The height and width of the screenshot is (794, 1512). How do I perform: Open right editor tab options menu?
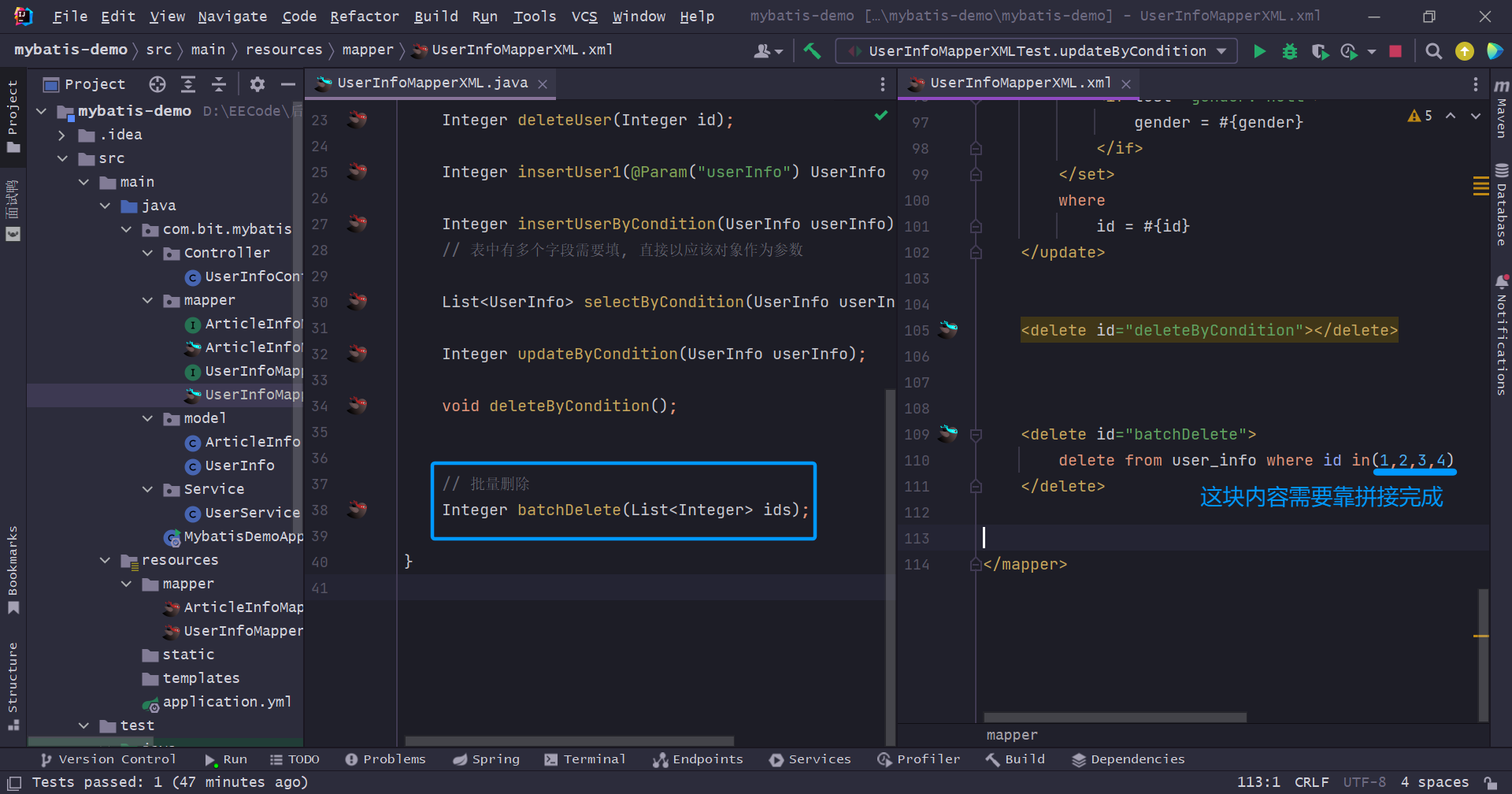(x=1475, y=83)
